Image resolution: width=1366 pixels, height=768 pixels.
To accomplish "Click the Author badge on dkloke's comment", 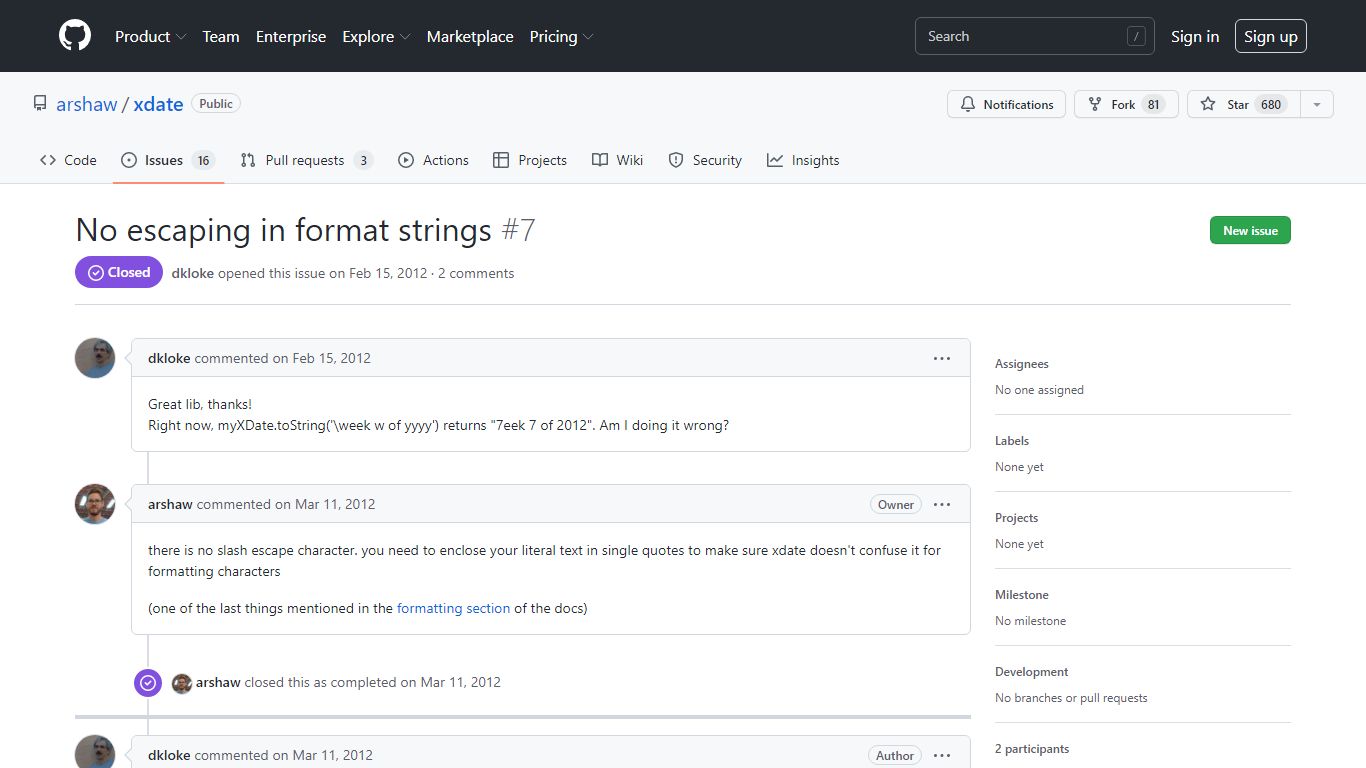I will [895, 755].
